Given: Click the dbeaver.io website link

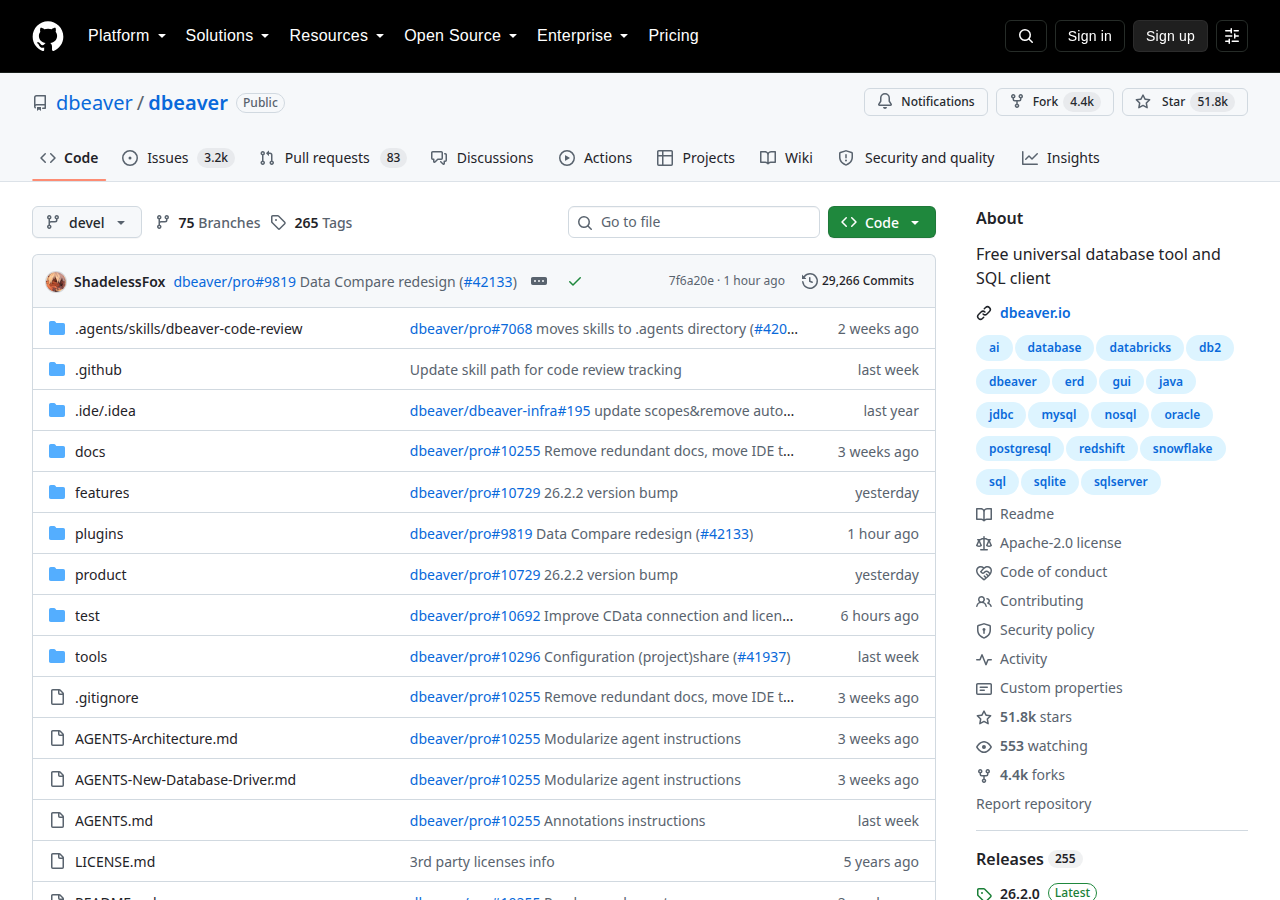Looking at the screenshot, I should click(x=1035, y=313).
